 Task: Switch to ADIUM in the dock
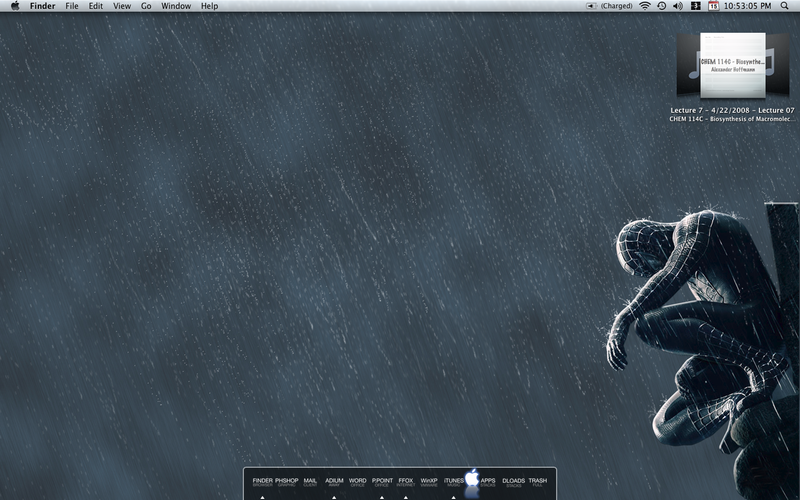coord(334,483)
